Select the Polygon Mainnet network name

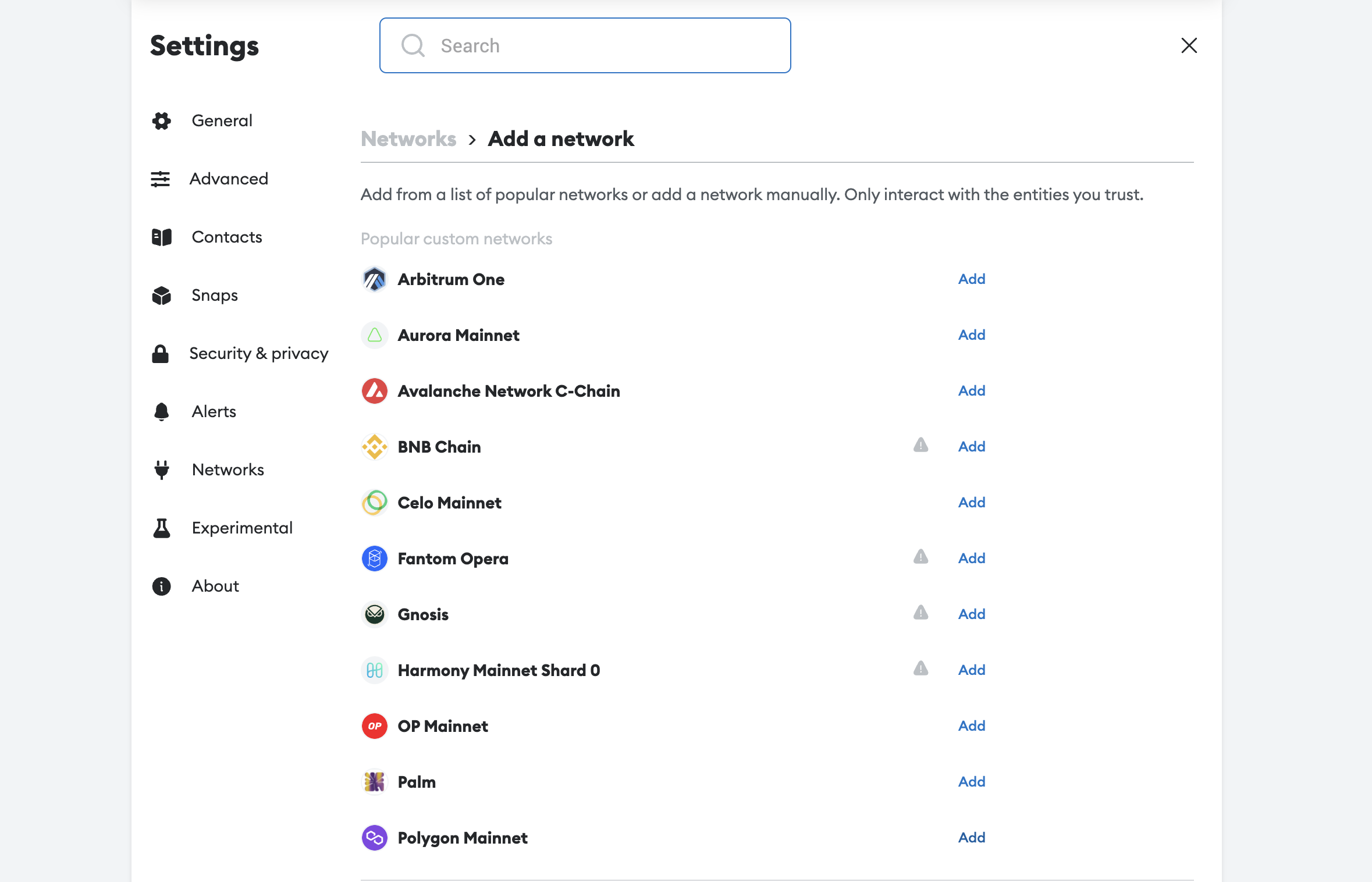point(463,838)
